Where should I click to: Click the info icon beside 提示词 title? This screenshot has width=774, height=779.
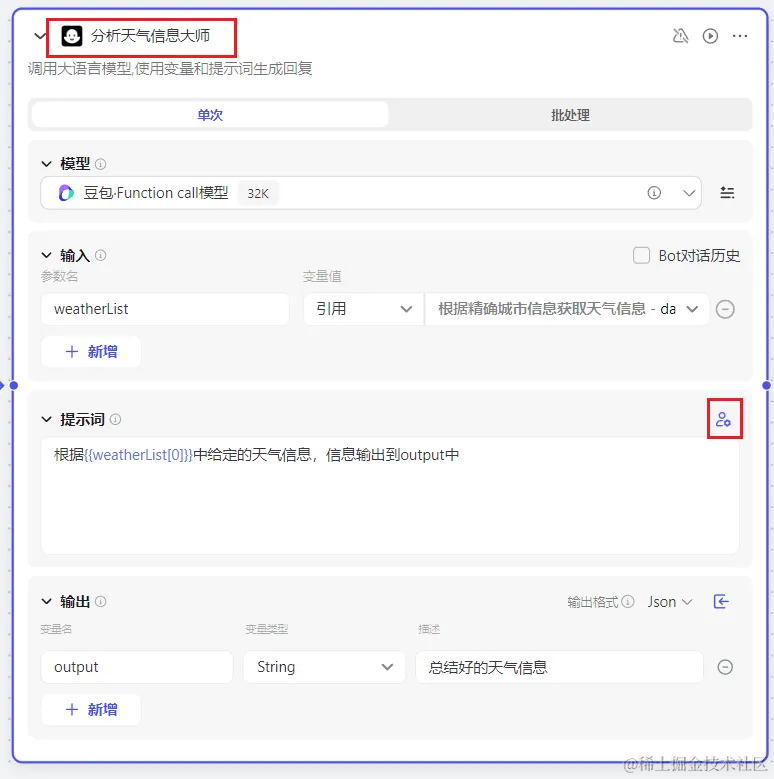pos(115,419)
